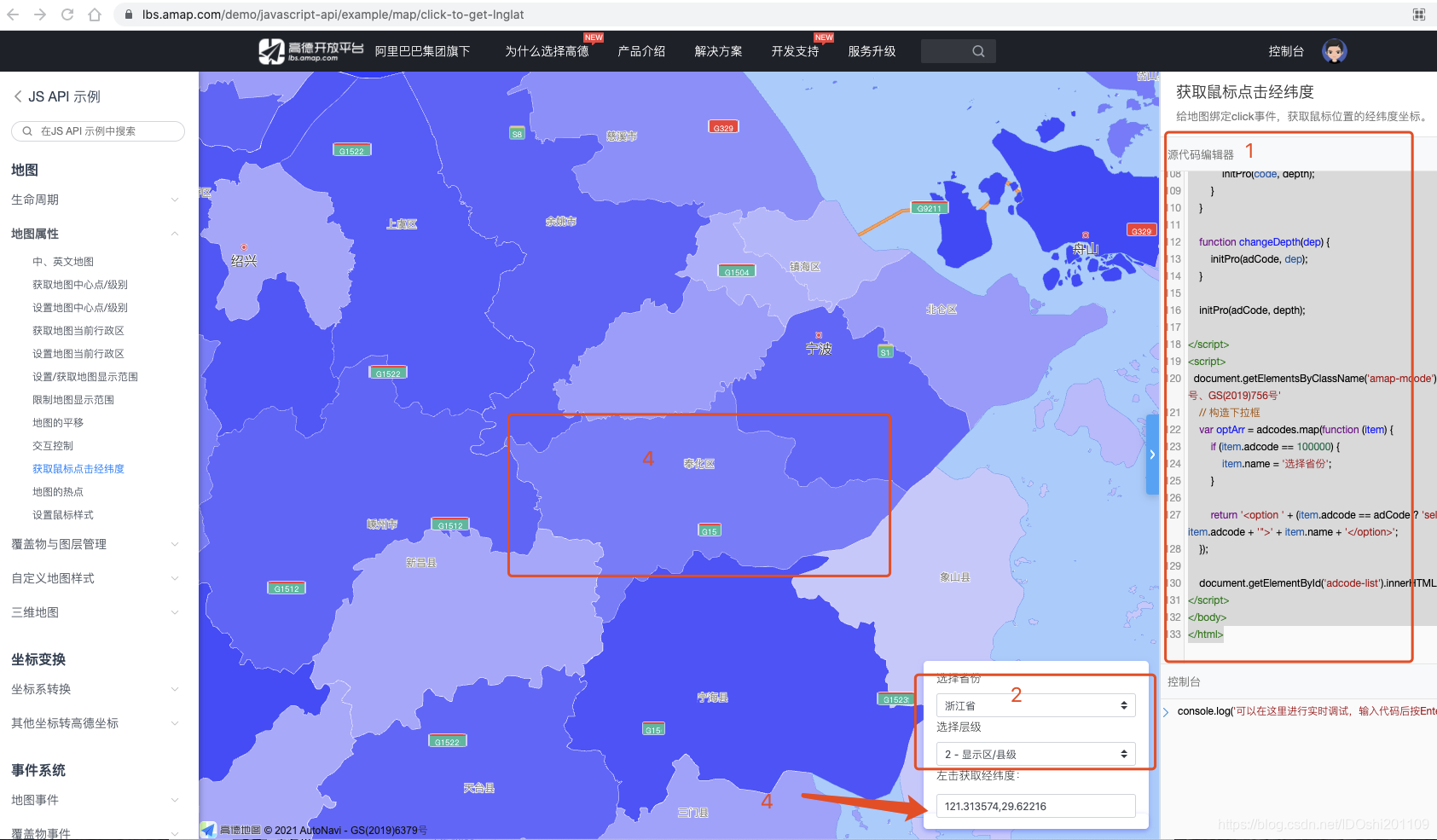Screen dimensions: 1437x840
Task: Click the coordinate field 121.313574,29.62216
Action: click(x=1036, y=806)
